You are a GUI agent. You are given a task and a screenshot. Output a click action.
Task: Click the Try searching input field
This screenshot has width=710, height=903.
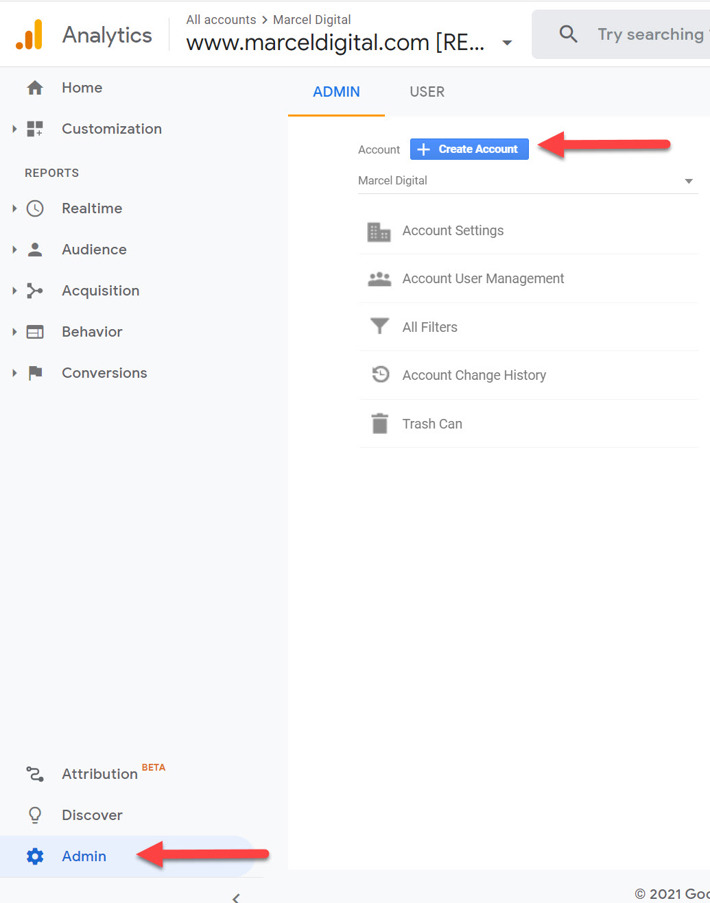(x=650, y=35)
